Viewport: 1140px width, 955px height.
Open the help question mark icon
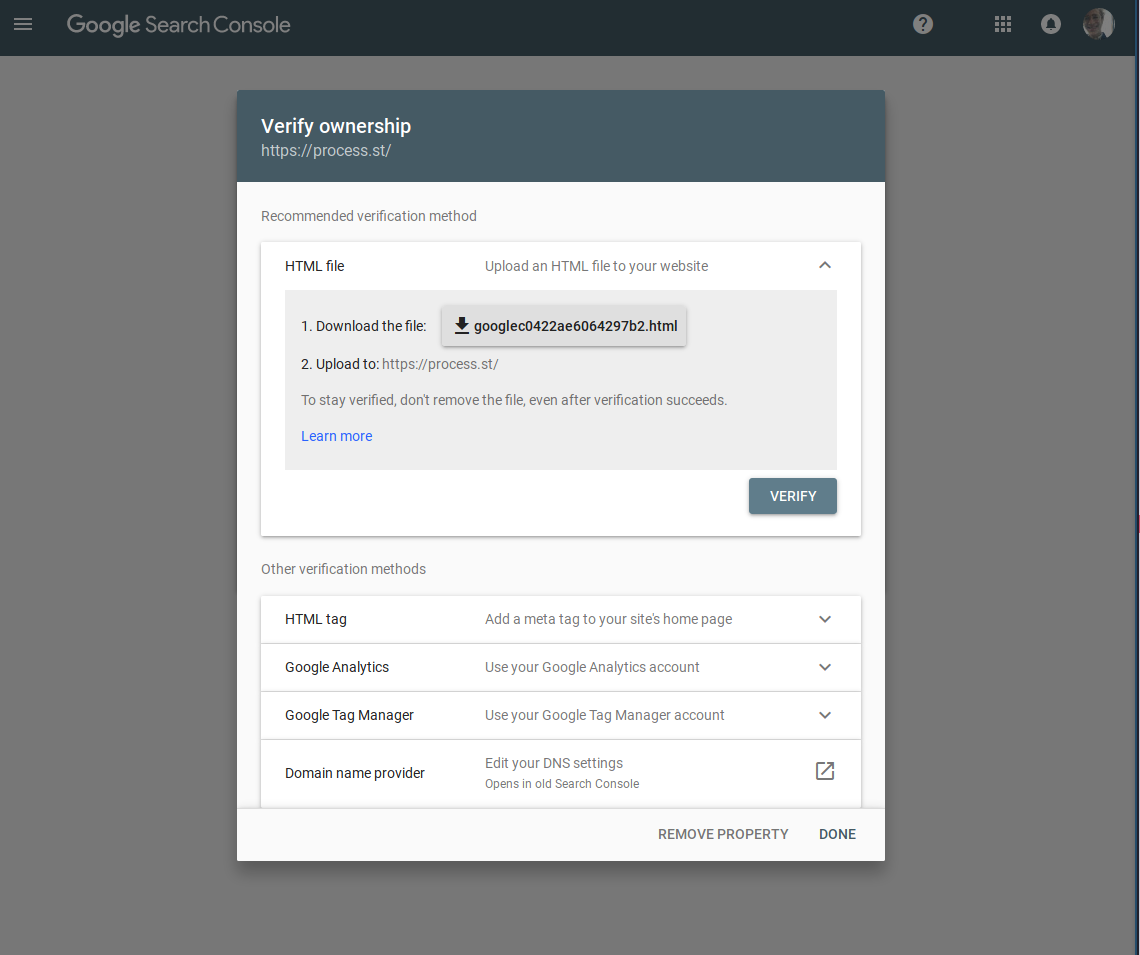(923, 25)
